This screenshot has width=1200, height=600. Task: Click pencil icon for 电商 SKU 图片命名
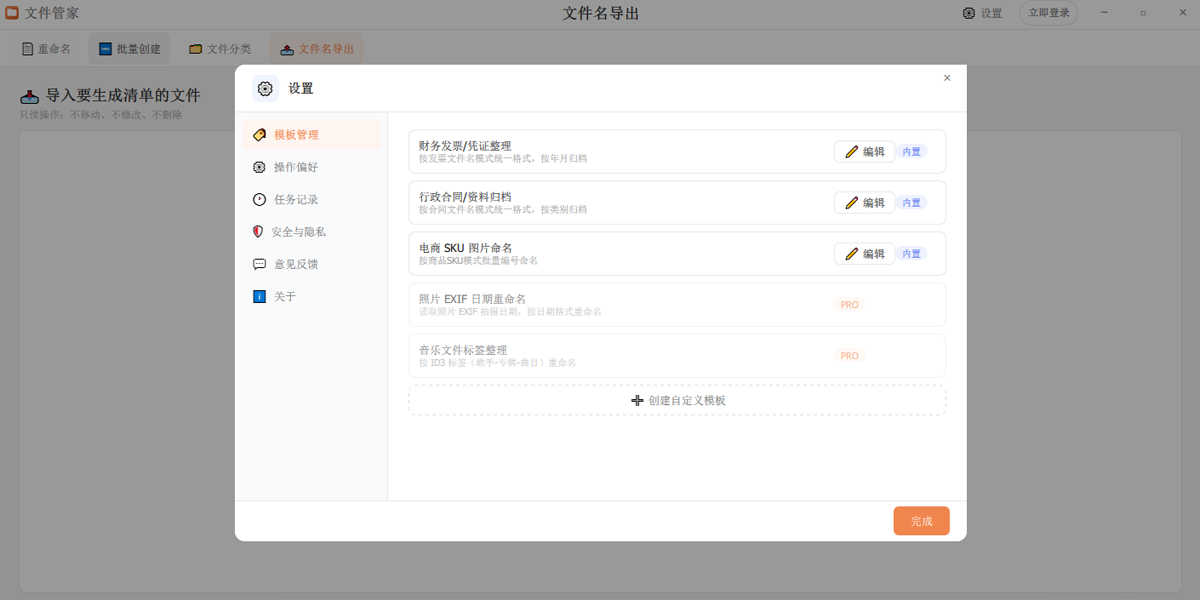(x=852, y=254)
